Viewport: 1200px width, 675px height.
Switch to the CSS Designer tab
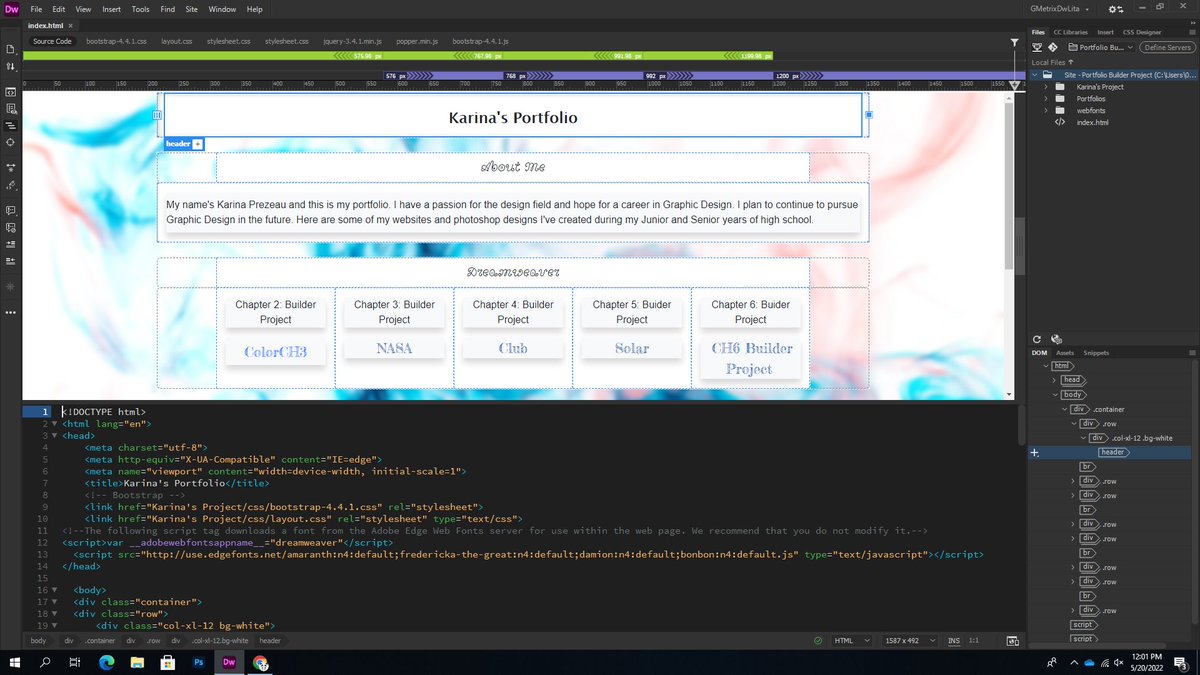click(1142, 32)
